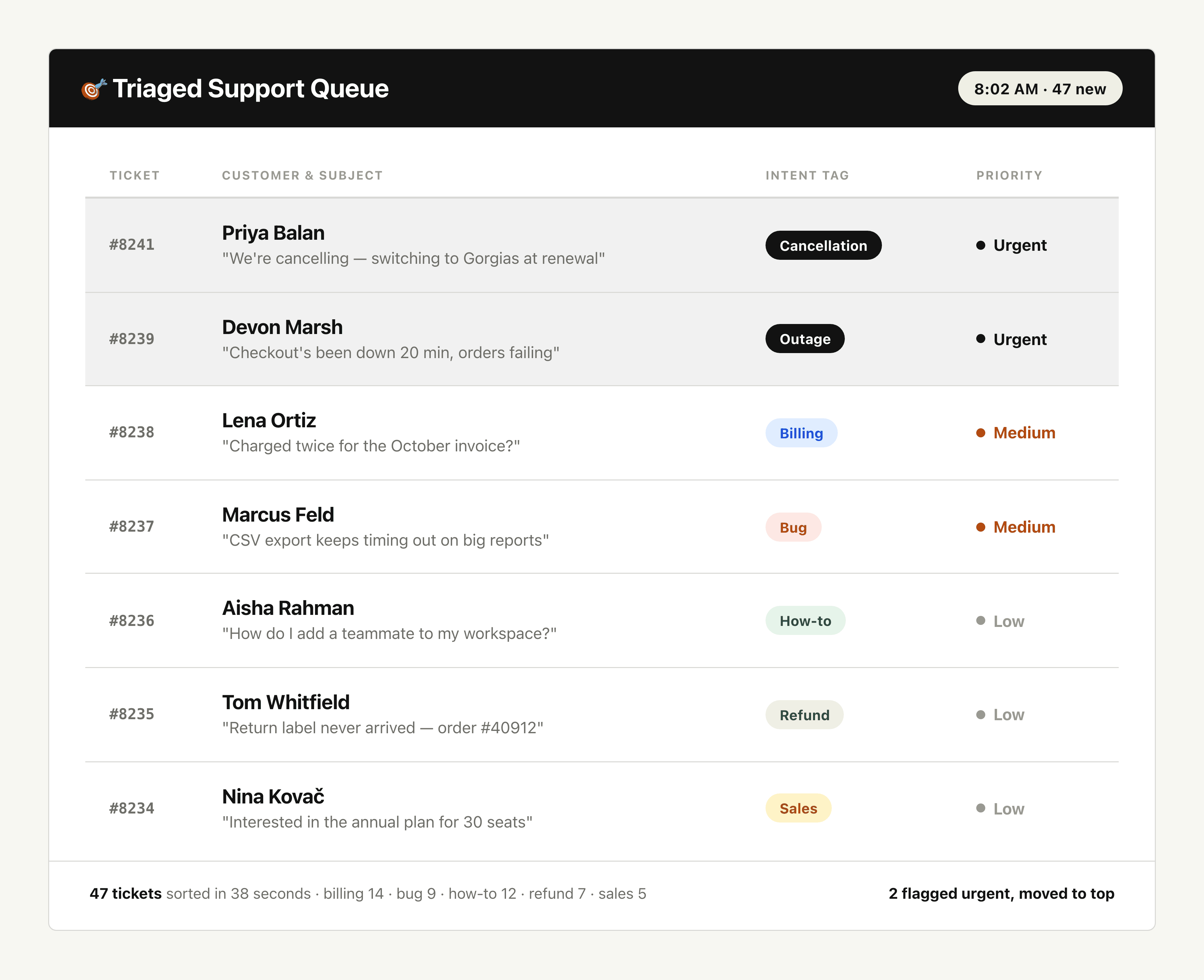Image resolution: width=1204 pixels, height=980 pixels.
Task: Click the orange Medium dot on Marcus Feld row
Action: point(981,527)
